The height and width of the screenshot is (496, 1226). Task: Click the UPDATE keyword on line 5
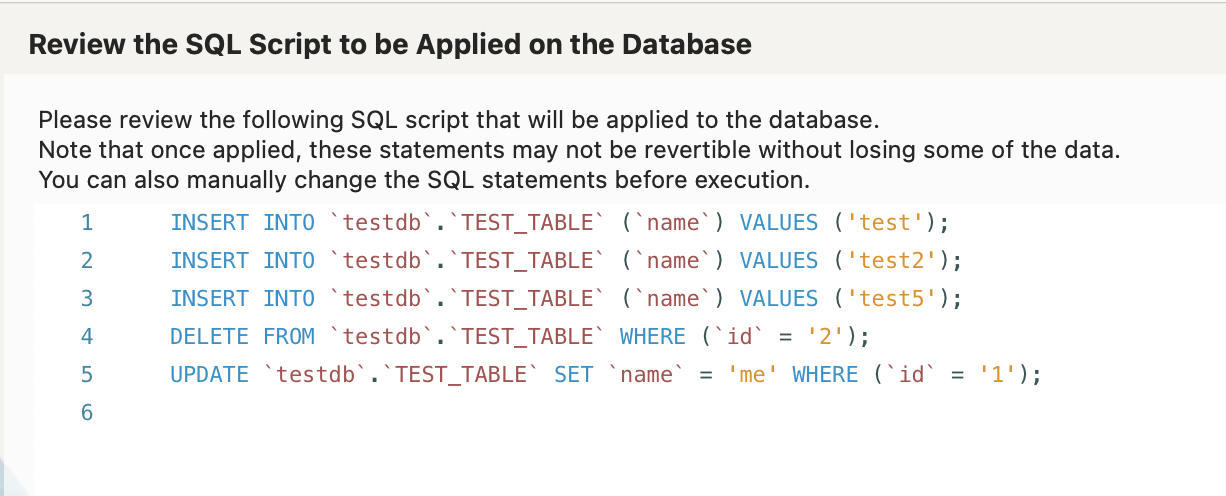[x=209, y=374]
